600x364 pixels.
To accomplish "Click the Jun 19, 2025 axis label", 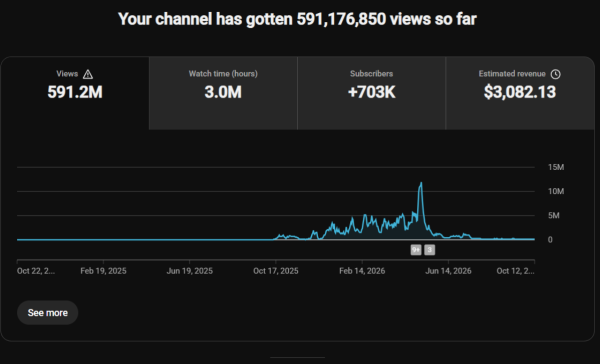I will (x=189, y=271).
